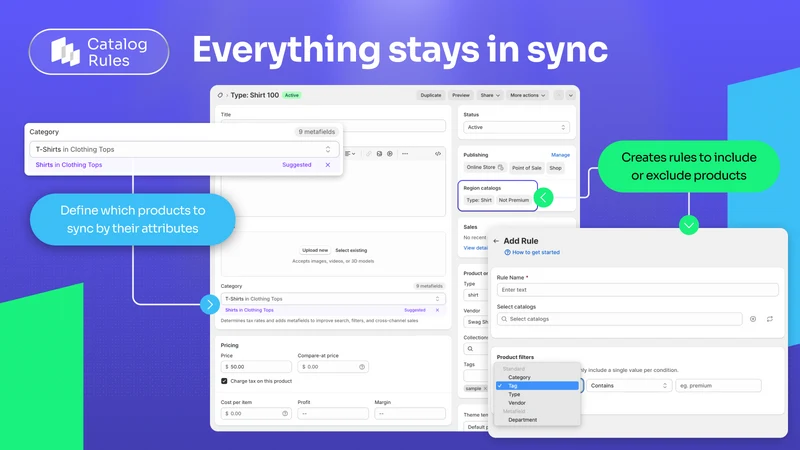800x450 pixels.
Task: Open the More actions dropdown
Action: (x=528, y=95)
